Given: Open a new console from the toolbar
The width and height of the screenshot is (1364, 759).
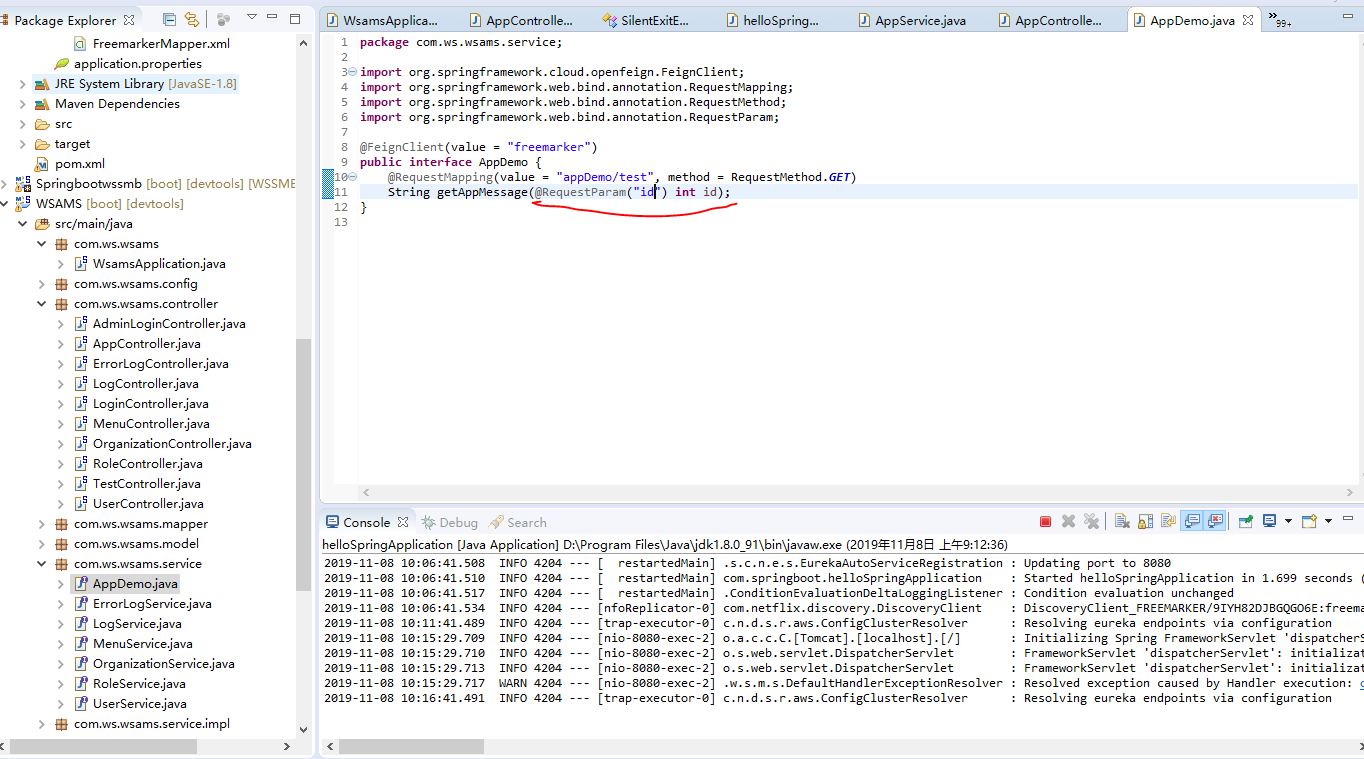Looking at the screenshot, I should click(x=1309, y=520).
